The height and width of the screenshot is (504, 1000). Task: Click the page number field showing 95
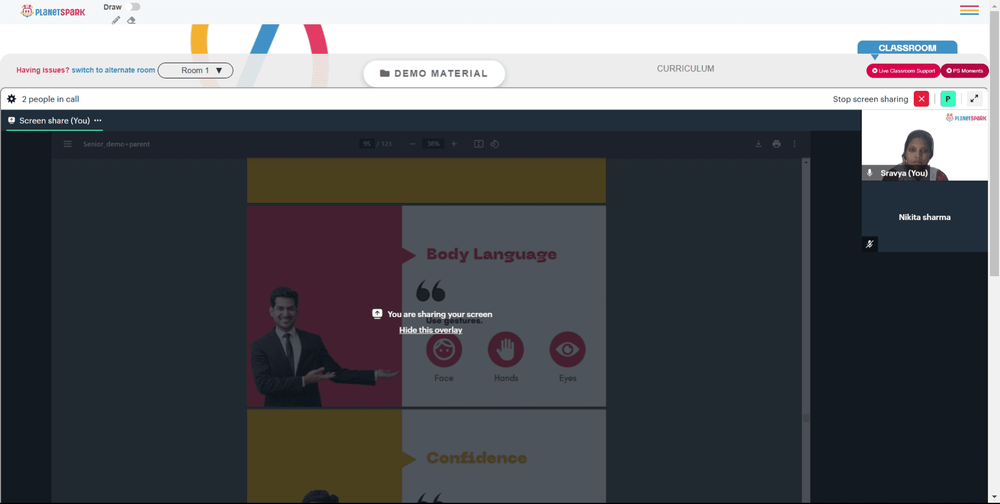coord(367,144)
